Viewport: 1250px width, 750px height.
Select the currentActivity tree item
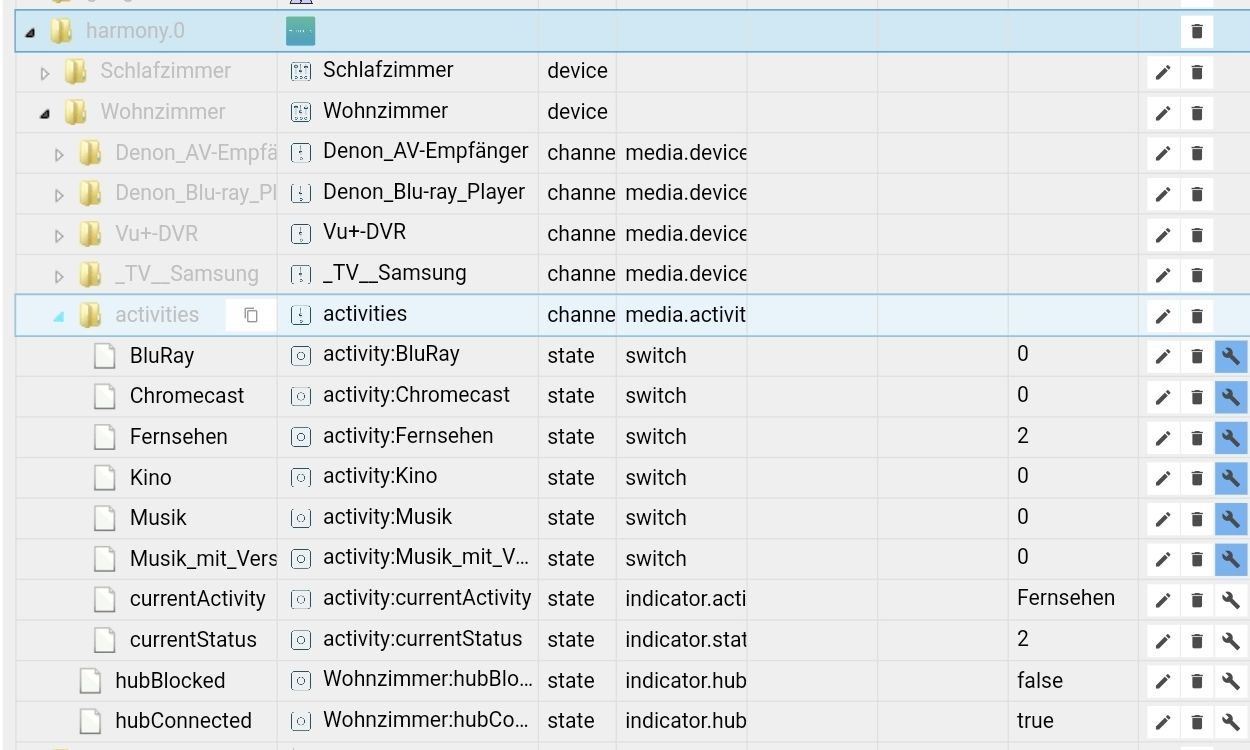coord(197,599)
